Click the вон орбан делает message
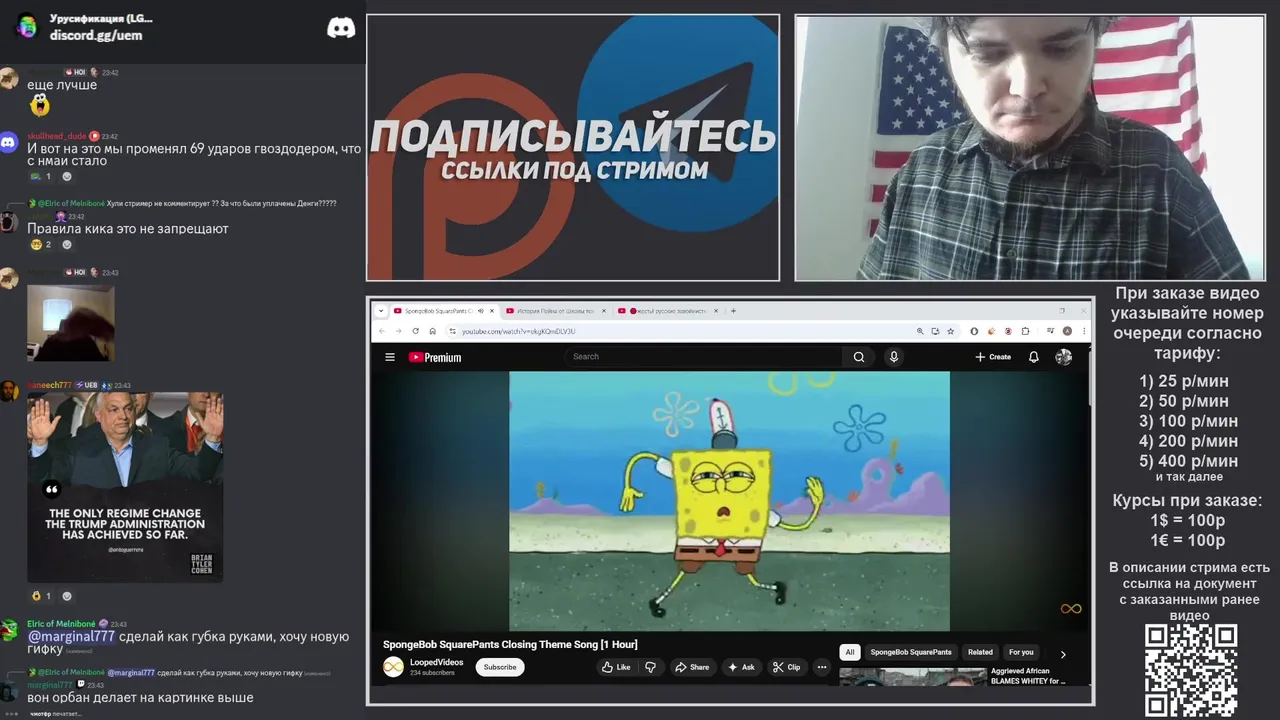Image resolution: width=1280 pixels, height=720 pixels. point(140,698)
